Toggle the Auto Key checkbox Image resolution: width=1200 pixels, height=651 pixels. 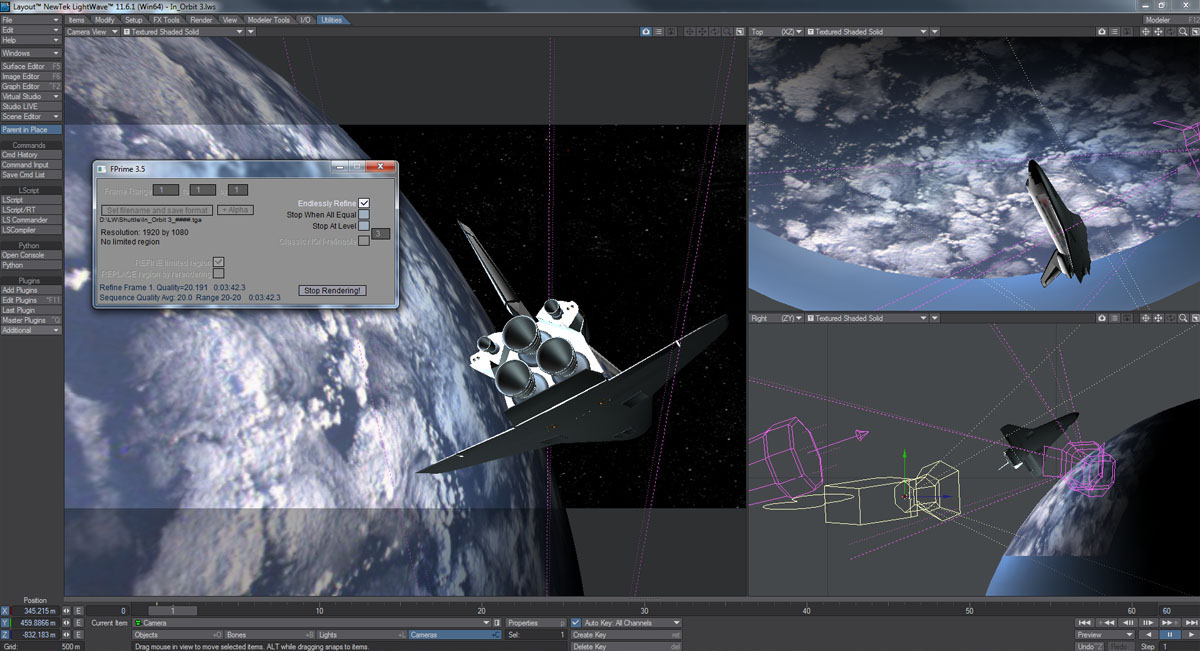pos(575,623)
